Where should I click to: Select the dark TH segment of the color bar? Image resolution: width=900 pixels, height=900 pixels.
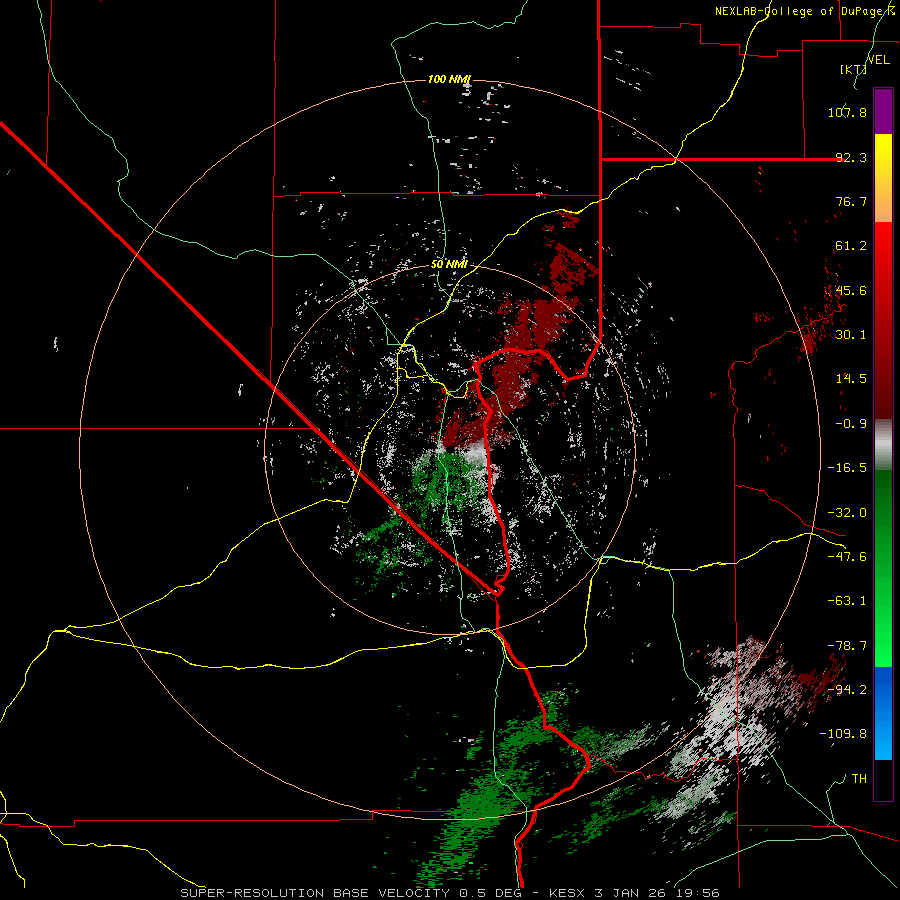click(883, 780)
